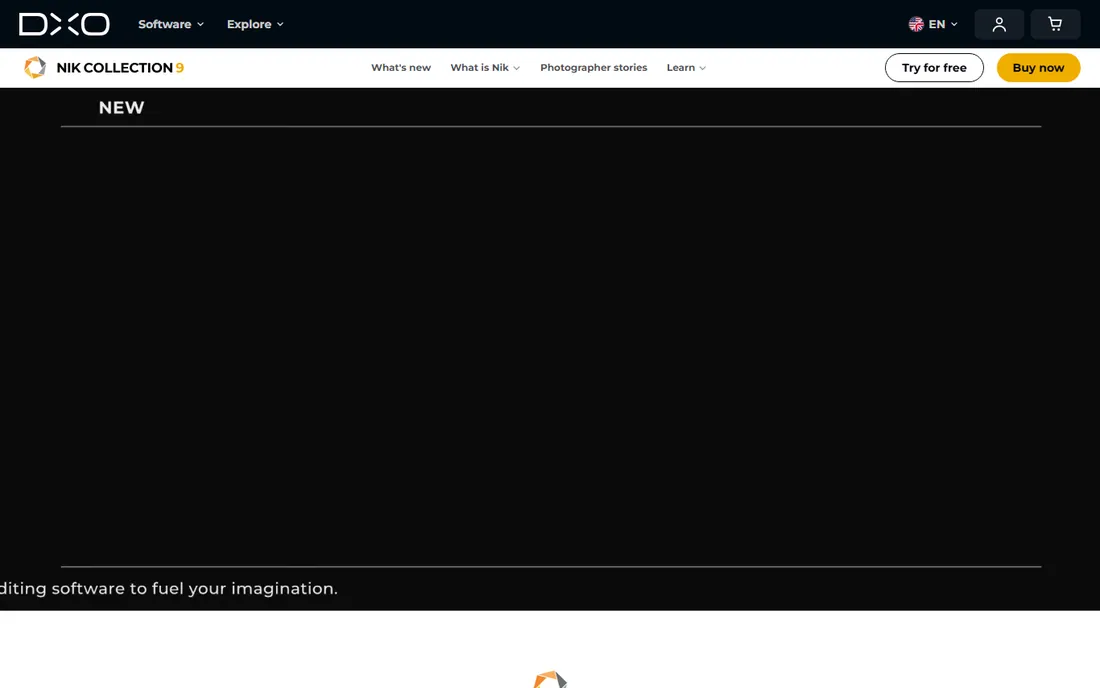Expand the Learn menu
This screenshot has height=688, width=1100.
685,67
